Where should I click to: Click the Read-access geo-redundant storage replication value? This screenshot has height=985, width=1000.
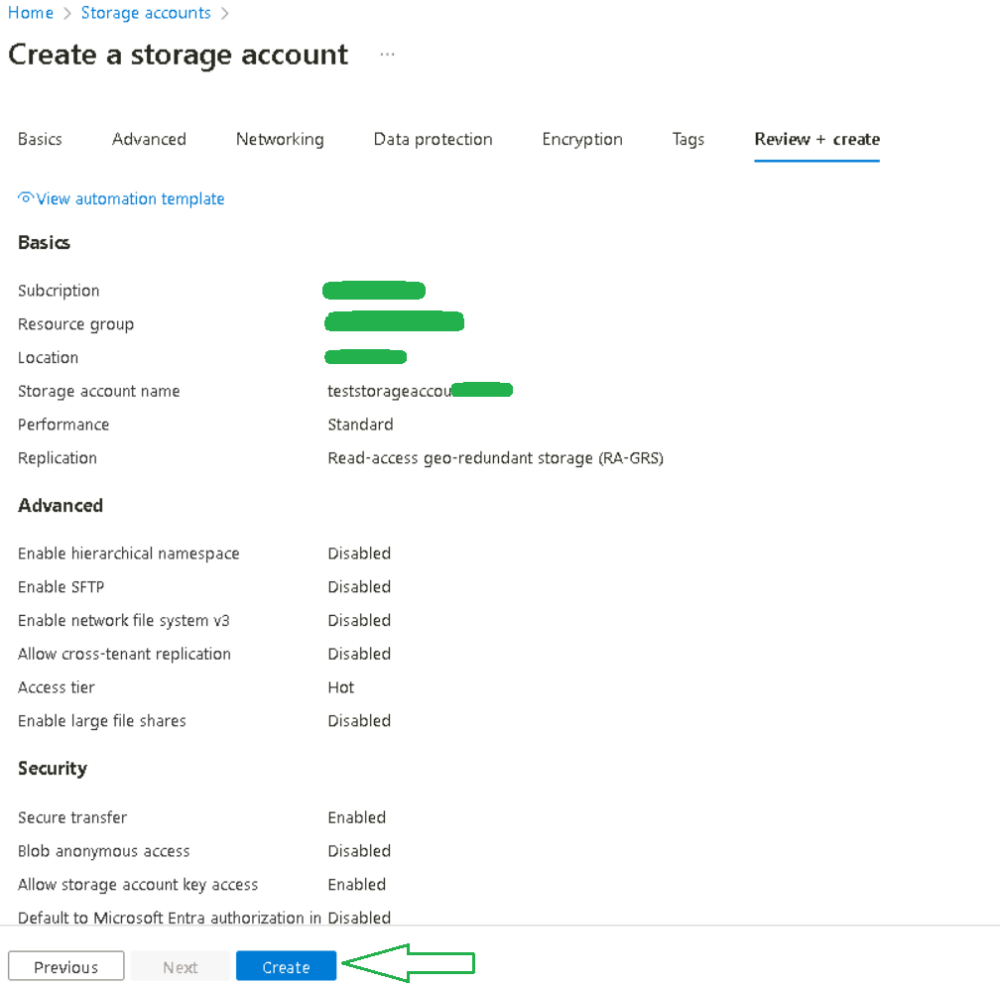coord(495,458)
